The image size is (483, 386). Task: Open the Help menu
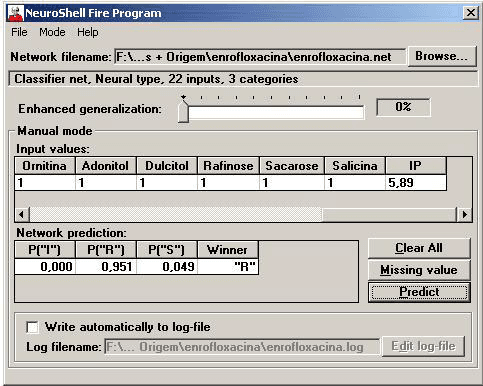88,32
